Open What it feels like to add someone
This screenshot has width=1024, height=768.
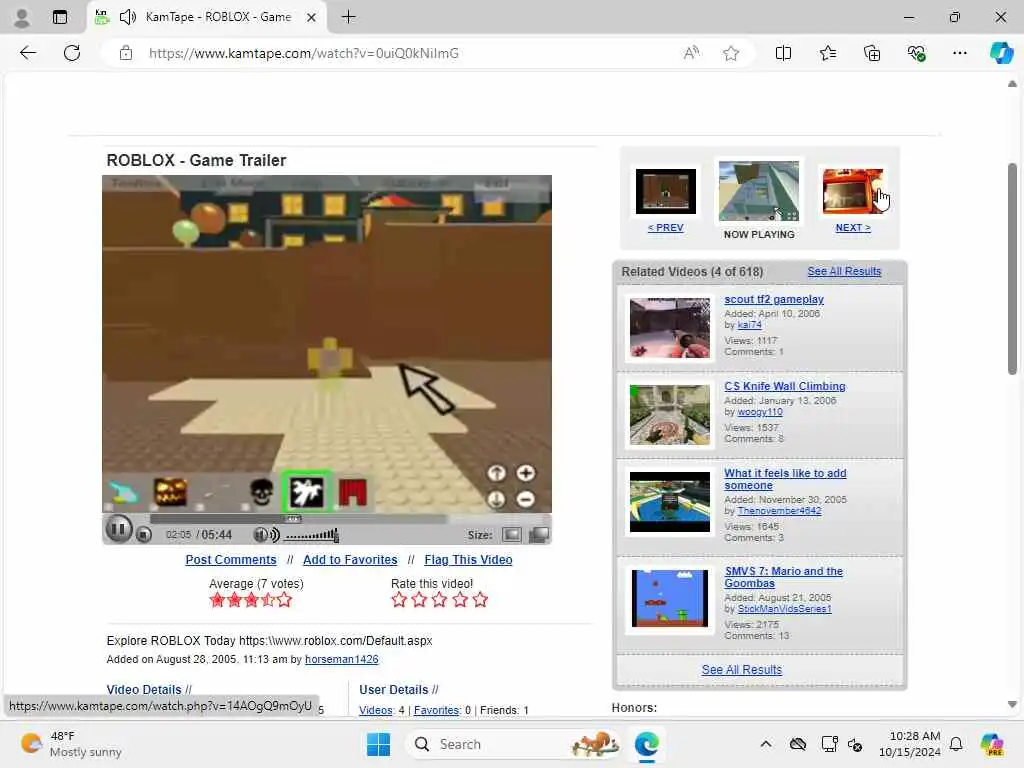pos(785,479)
